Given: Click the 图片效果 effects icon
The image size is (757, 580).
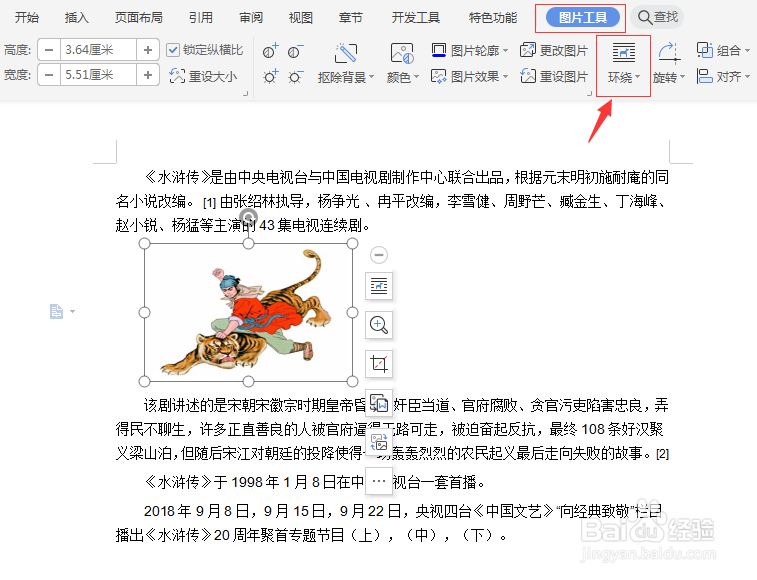Looking at the screenshot, I should click(439, 76).
